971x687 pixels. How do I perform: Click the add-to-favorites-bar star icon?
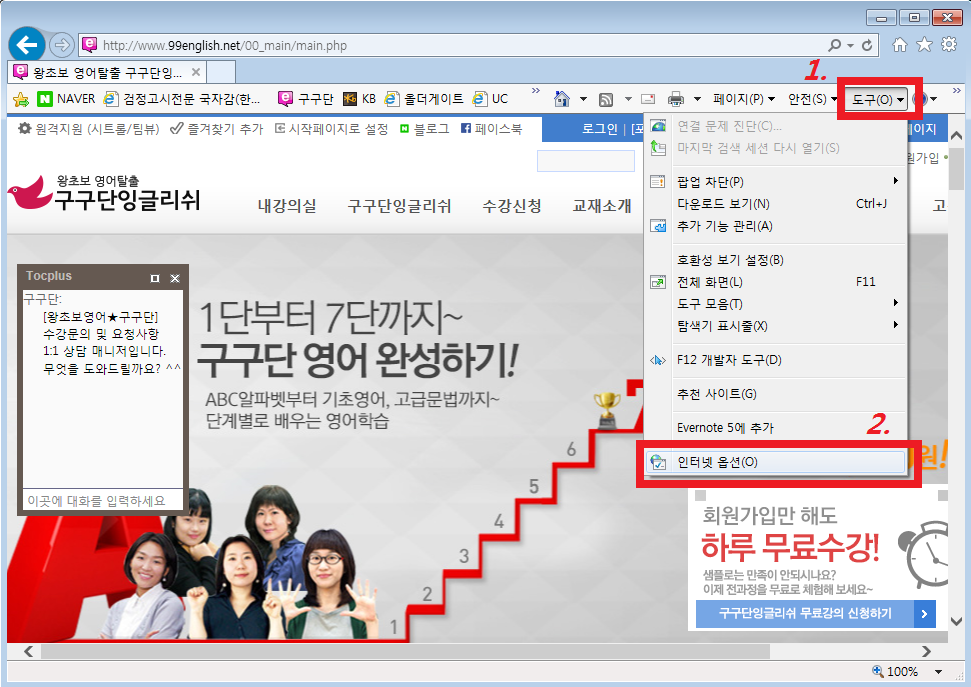pos(20,99)
